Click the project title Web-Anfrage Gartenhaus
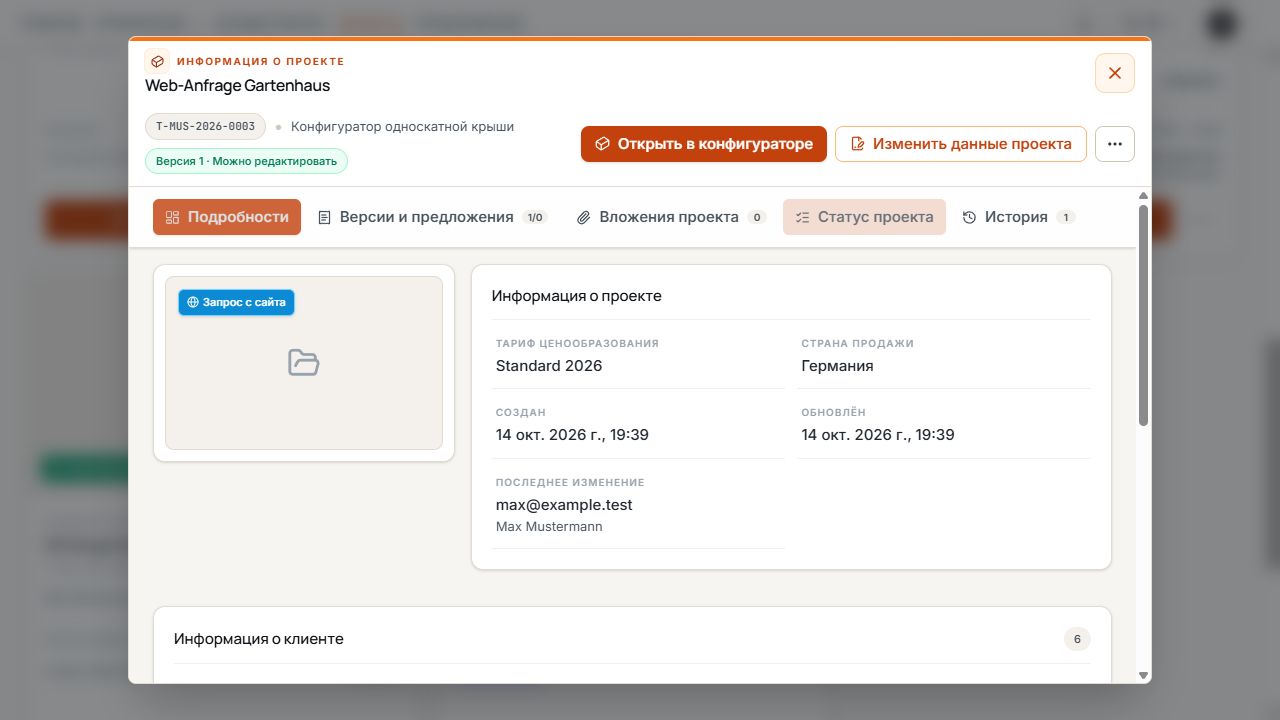 238,86
